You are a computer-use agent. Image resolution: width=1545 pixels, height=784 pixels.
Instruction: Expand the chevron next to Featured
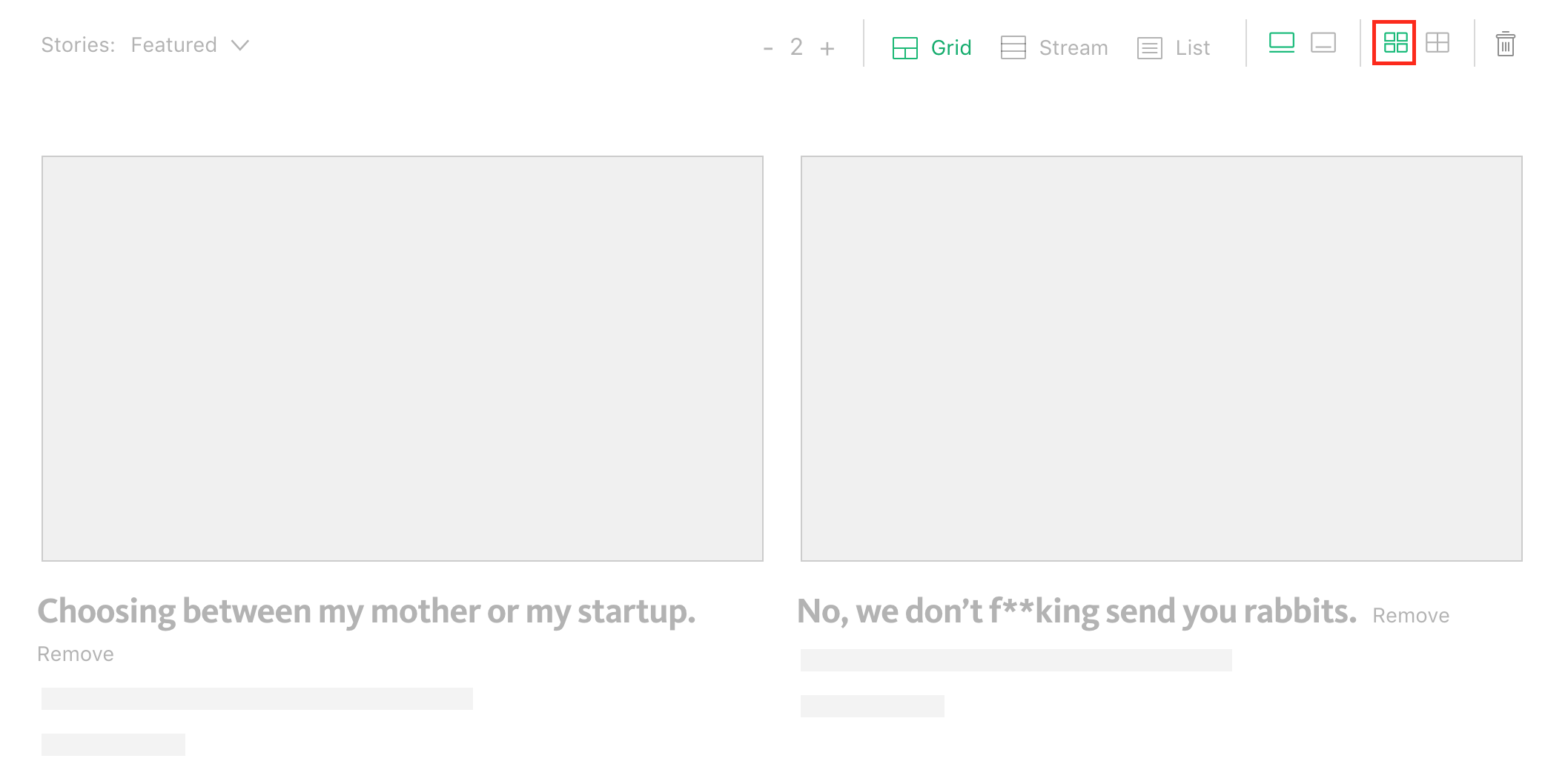pos(239,45)
